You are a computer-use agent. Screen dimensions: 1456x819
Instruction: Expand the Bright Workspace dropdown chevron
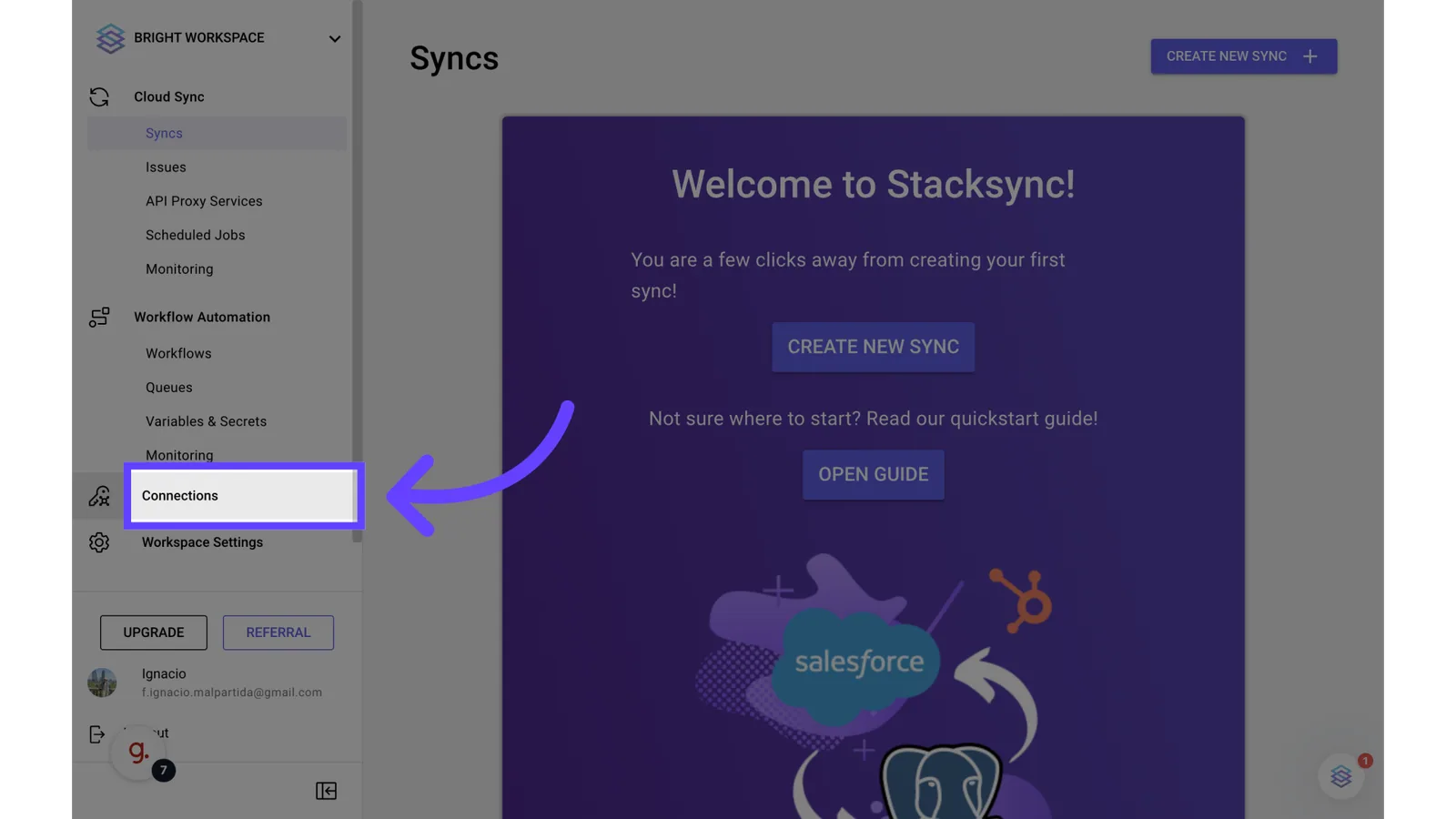pos(335,39)
